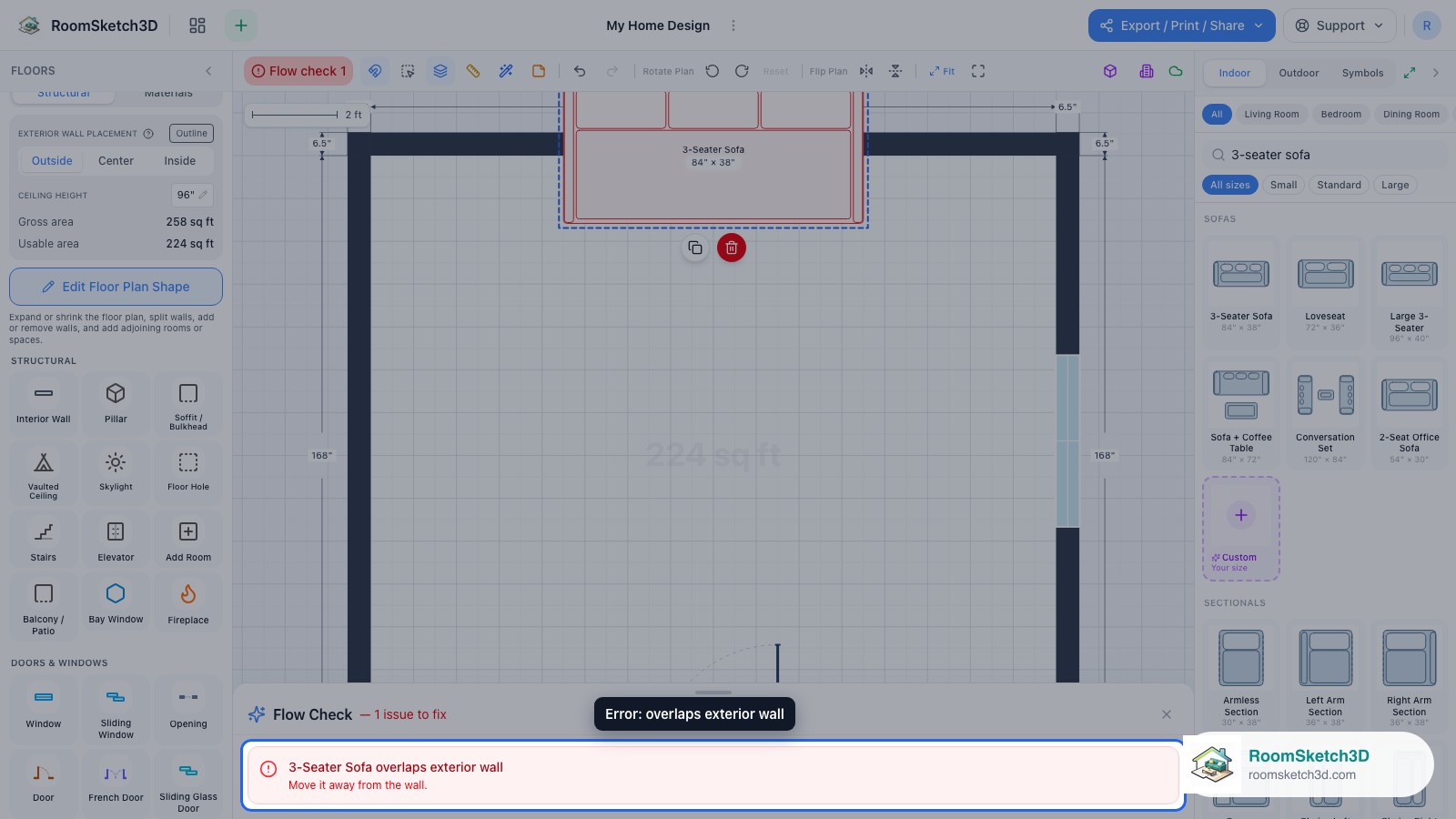Open the Support dropdown

1340,25
